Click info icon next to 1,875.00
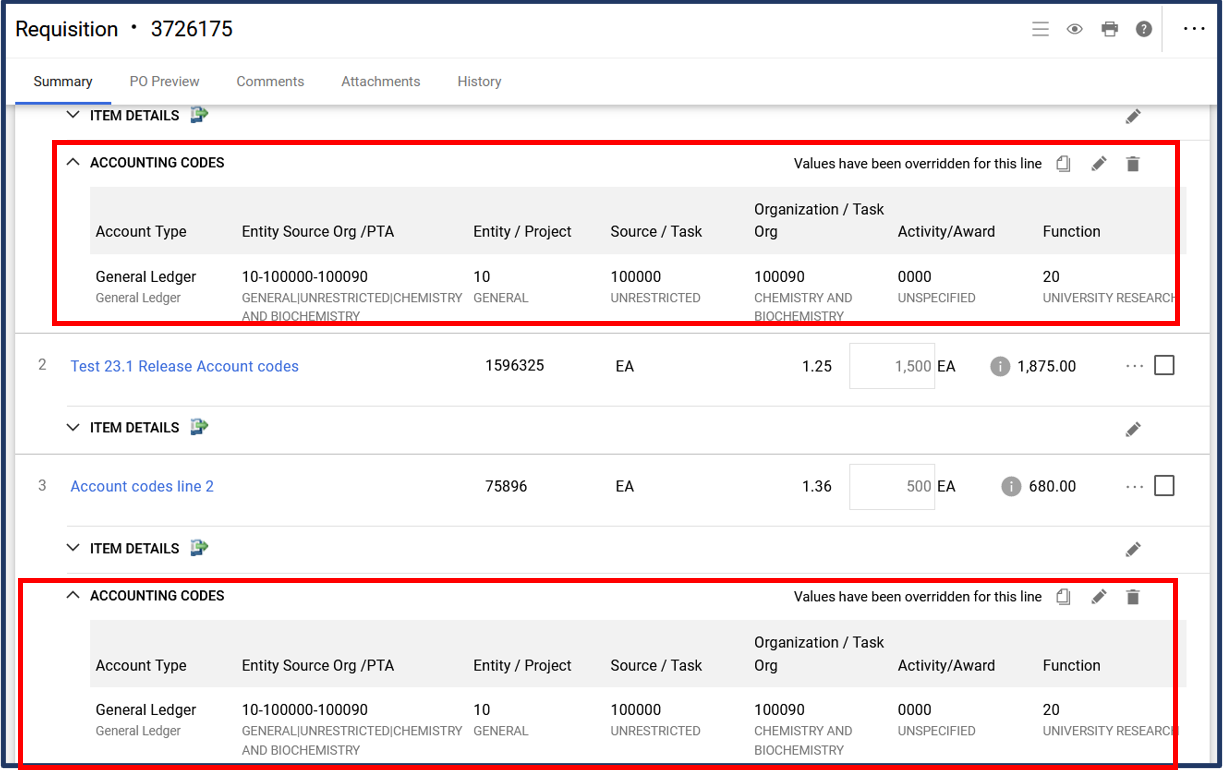The width and height of the screenshot is (1223, 771). (x=999, y=367)
